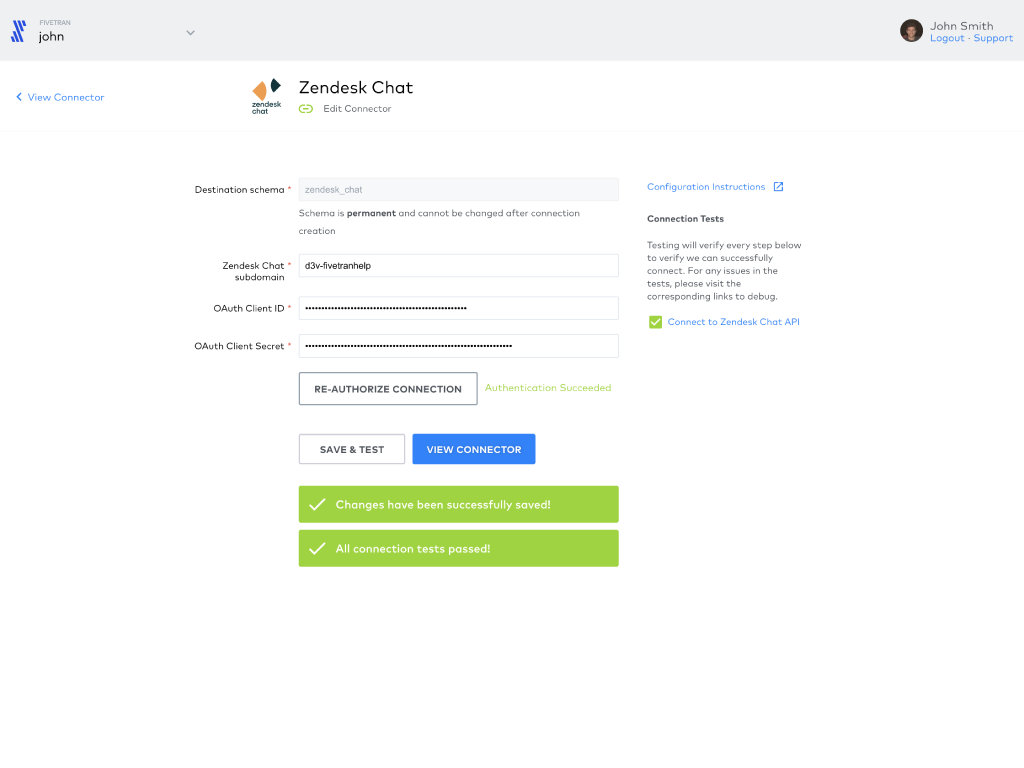Screen dimensions: 1024x768
Task: Click the back chevron before View Connector
Action: pyautogui.click(x=17, y=97)
